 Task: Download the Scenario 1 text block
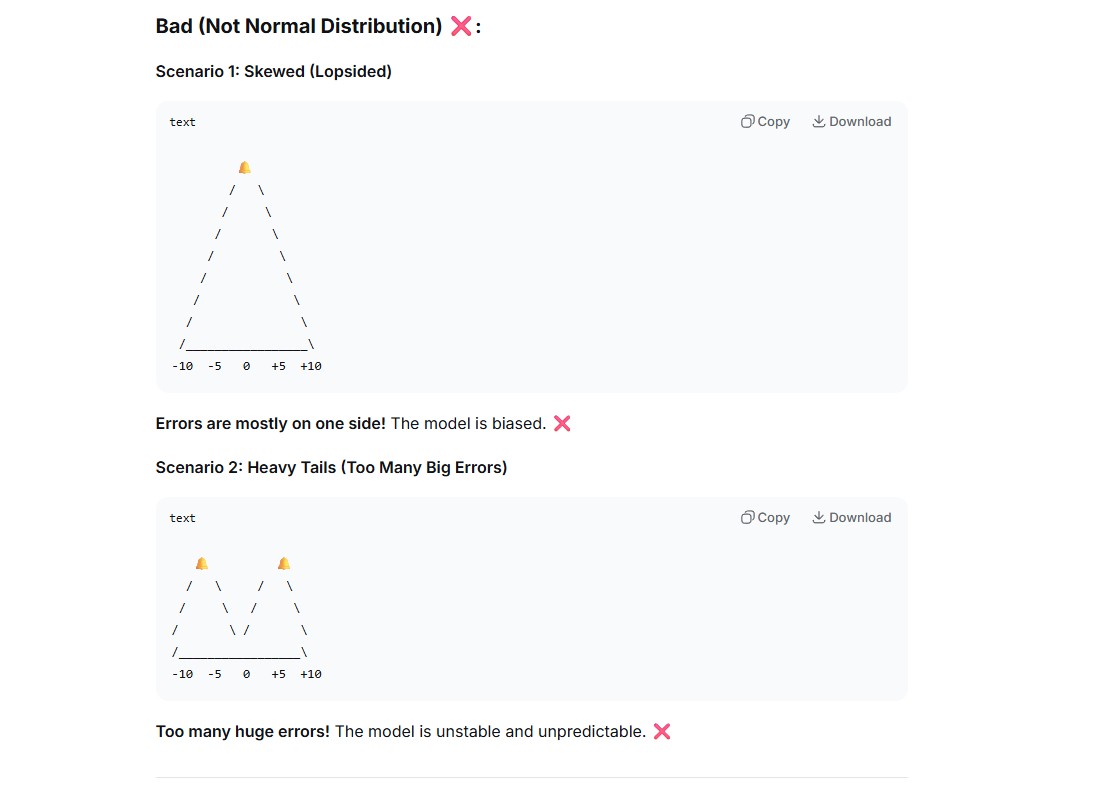pos(852,122)
